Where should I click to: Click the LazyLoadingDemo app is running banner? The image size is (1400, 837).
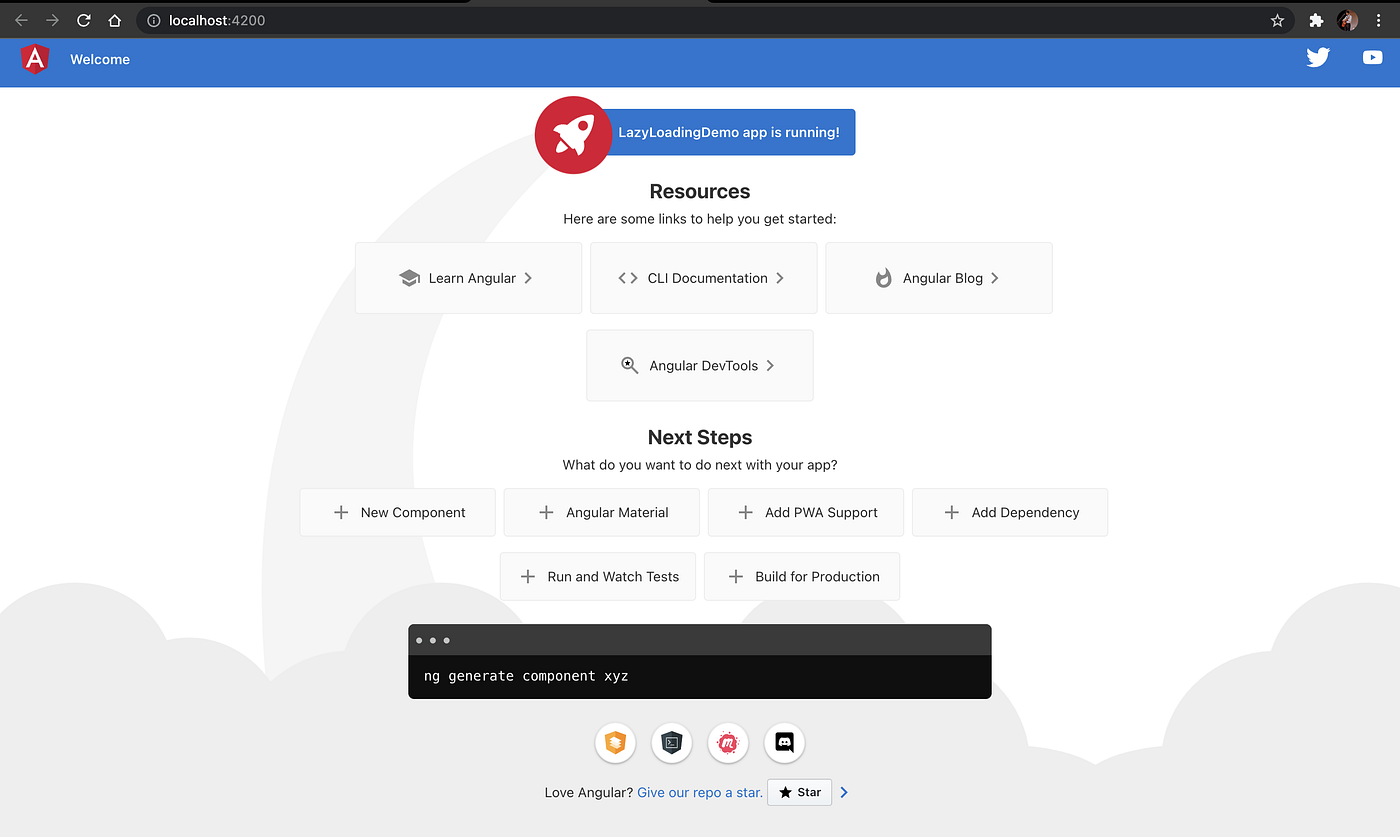[729, 132]
